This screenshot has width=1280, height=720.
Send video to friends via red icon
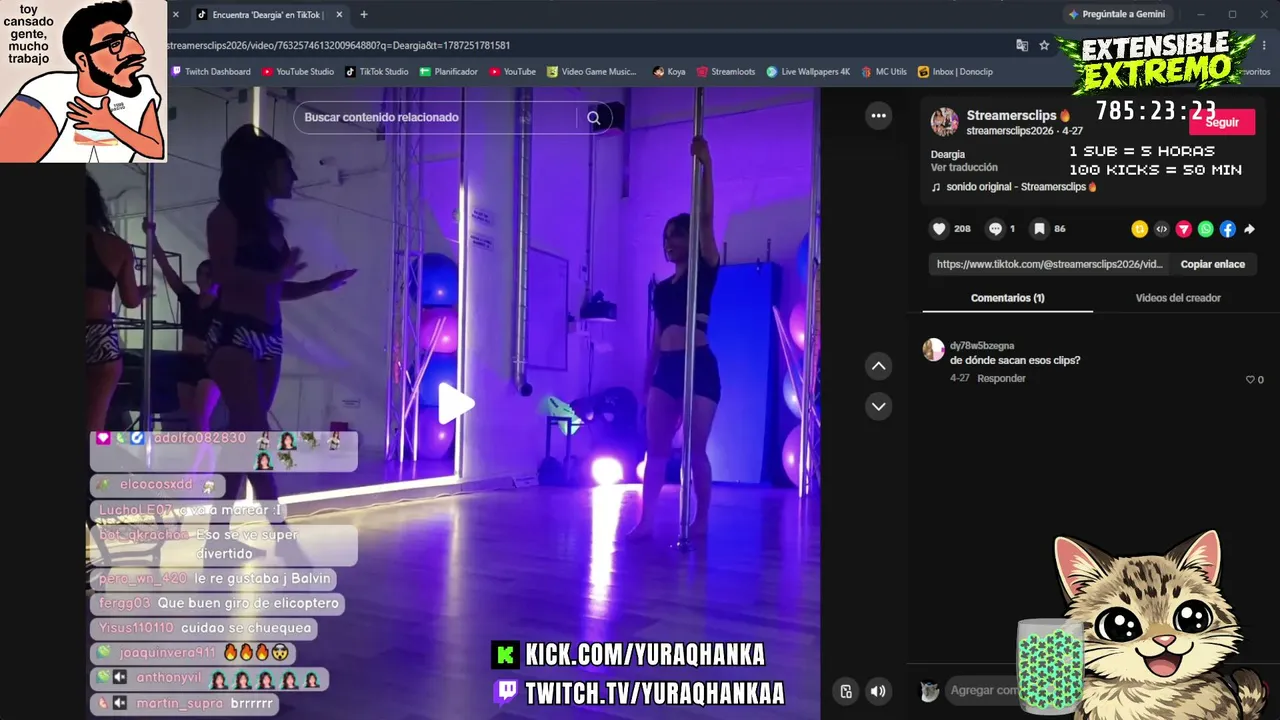[x=1183, y=229]
